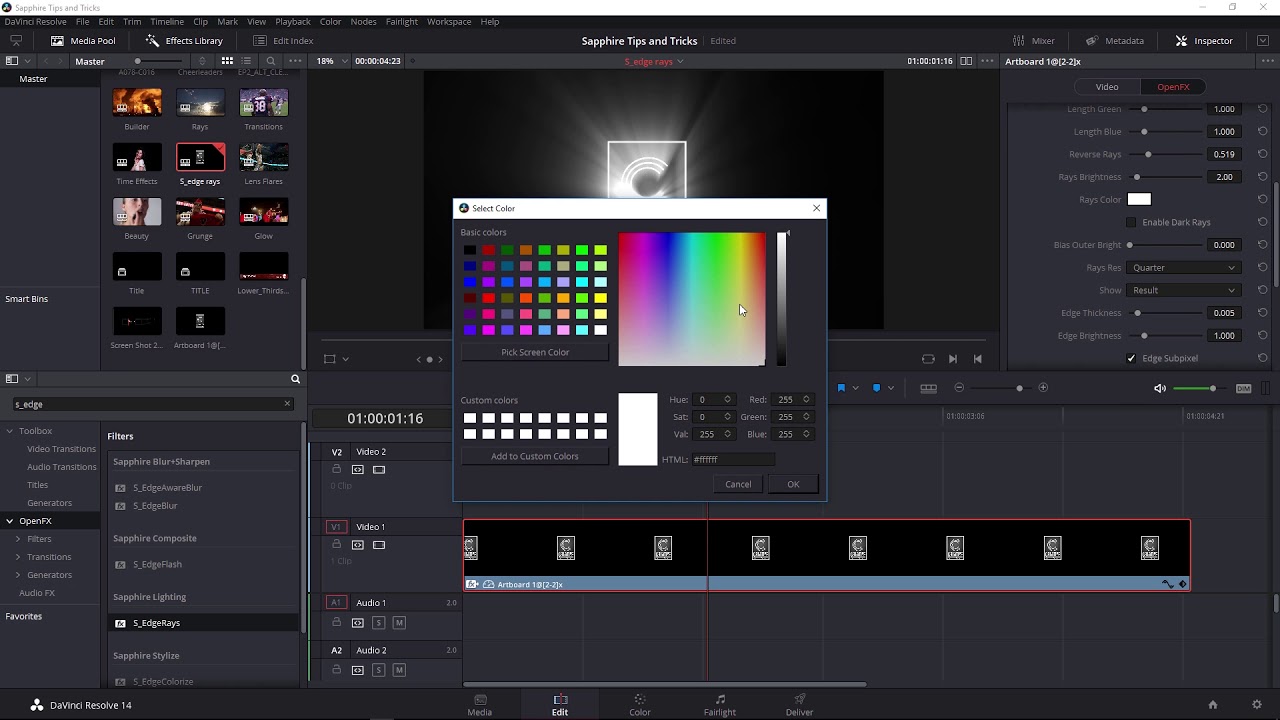Toggle auto track selector on Video 1
The width and height of the screenshot is (1280, 720).
point(358,545)
